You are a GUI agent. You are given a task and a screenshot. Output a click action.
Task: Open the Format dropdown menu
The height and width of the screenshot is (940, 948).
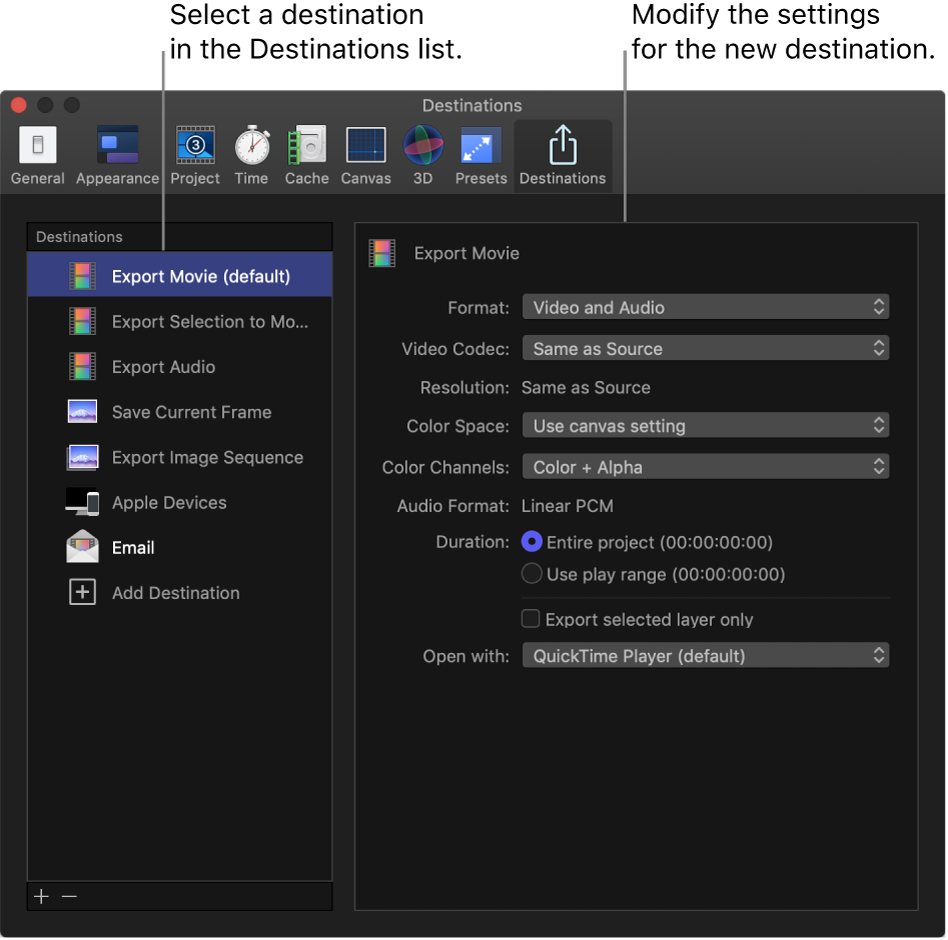pyautogui.click(x=705, y=306)
